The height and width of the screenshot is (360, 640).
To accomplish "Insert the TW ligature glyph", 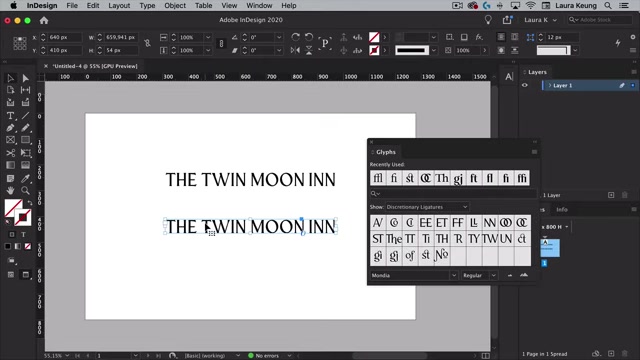I will tap(489, 239).
